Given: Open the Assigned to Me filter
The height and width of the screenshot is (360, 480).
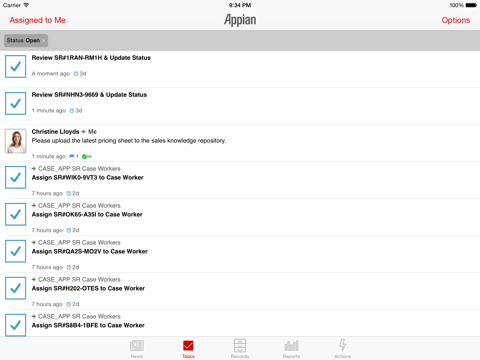Looking at the screenshot, I should click(37, 20).
